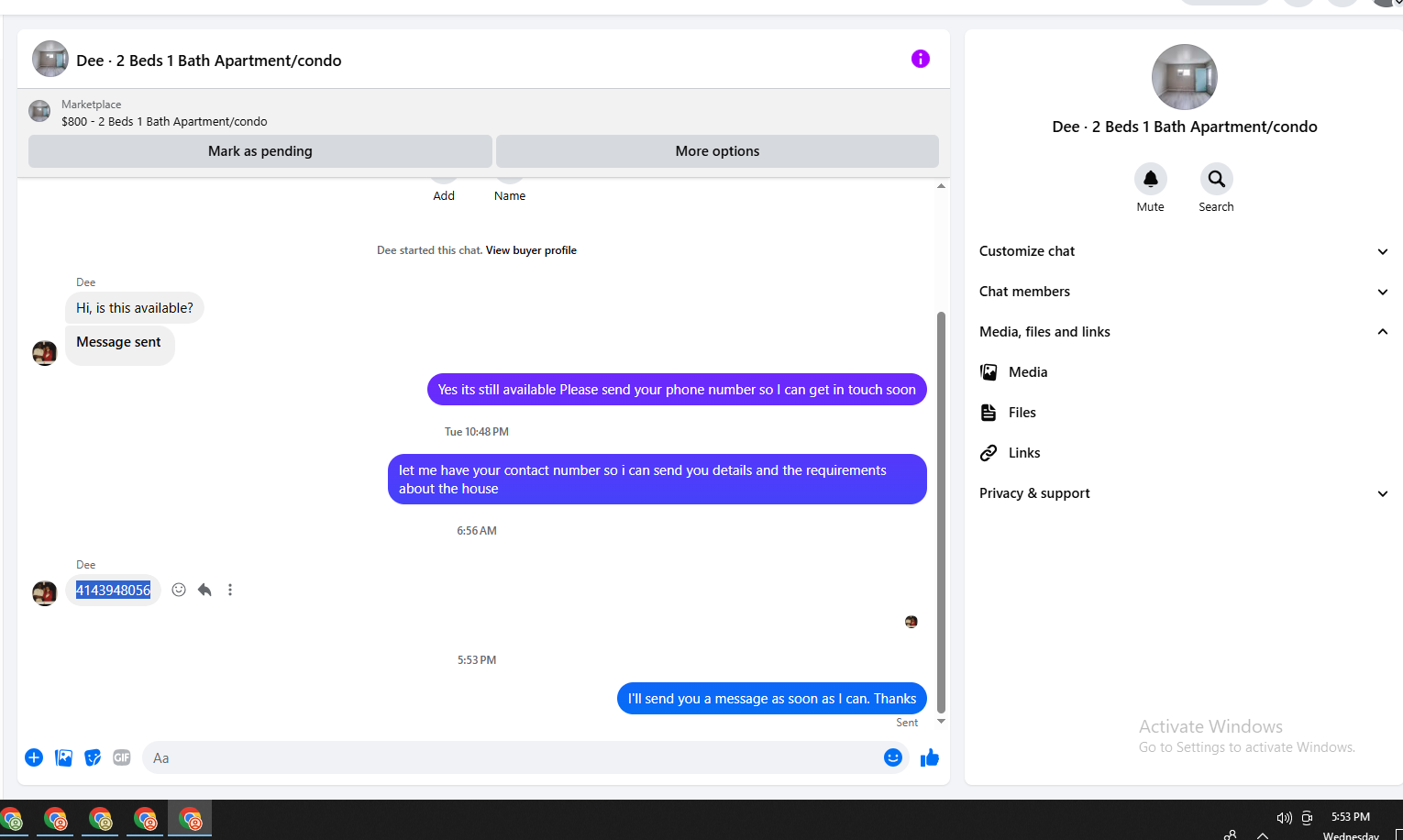Open Media section icon
1403x840 pixels.
click(989, 372)
